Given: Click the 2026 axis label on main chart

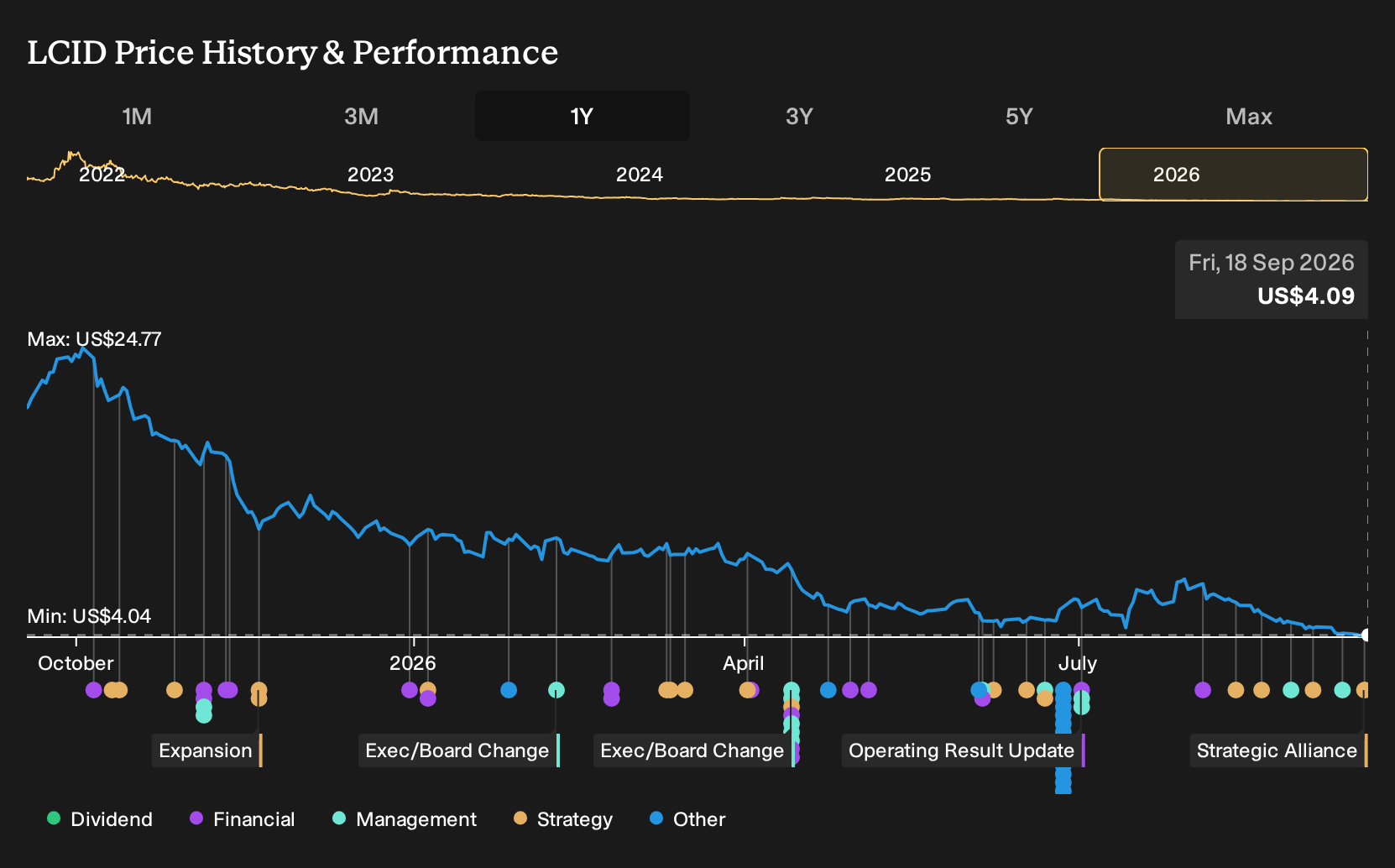Looking at the screenshot, I should coord(413,663).
